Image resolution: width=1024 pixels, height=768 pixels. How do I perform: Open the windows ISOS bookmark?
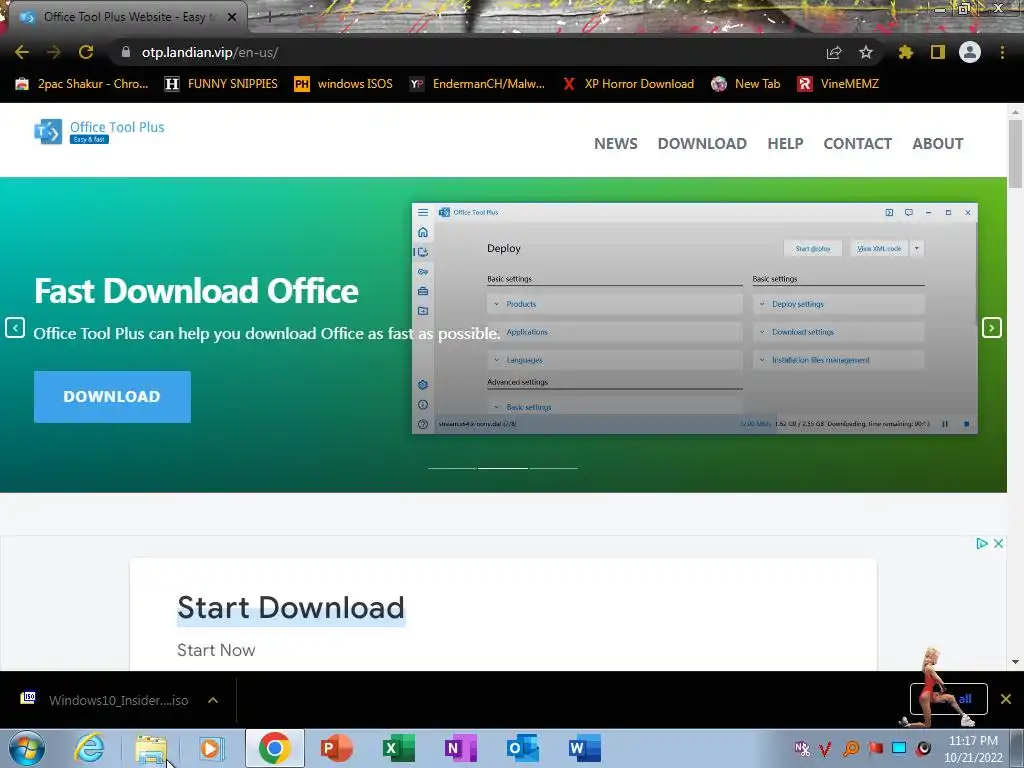[x=344, y=84]
